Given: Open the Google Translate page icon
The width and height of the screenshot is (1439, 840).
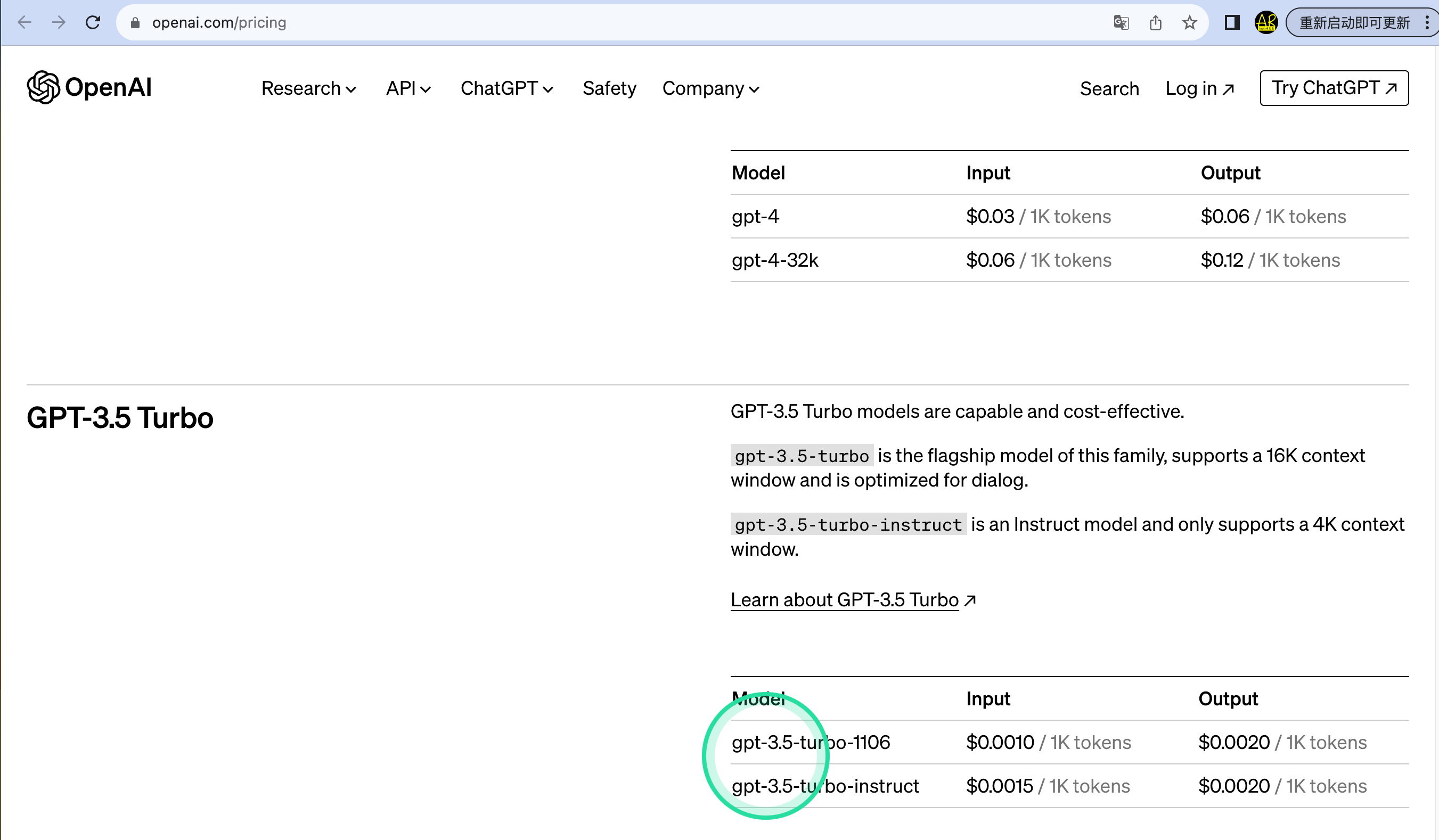Looking at the screenshot, I should (x=1121, y=22).
